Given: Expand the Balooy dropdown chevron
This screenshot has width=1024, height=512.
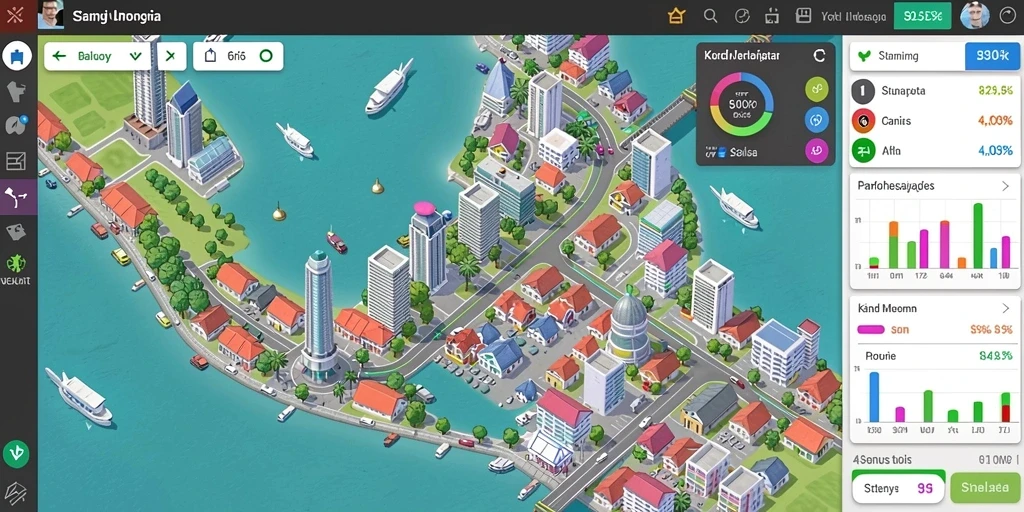Looking at the screenshot, I should pos(136,56).
